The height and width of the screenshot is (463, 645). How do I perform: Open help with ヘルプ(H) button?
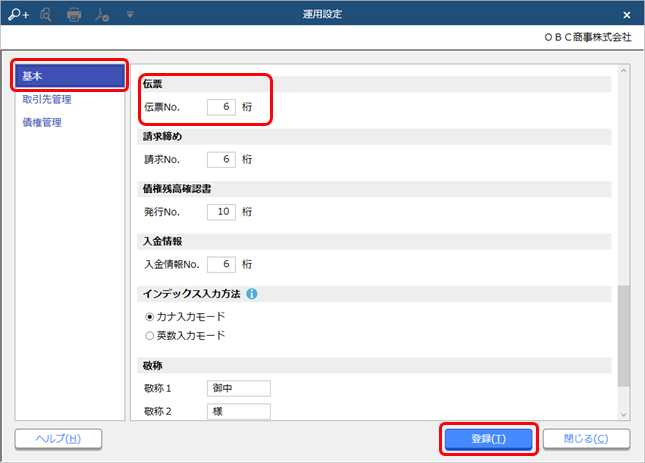[x=58, y=439]
